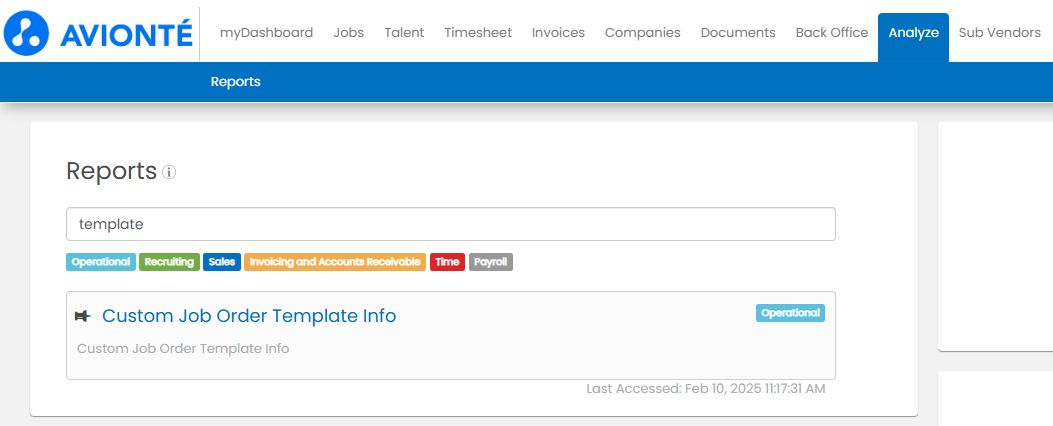
Task: Filter reports by the Recruiting tag
Action: coord(169,262)
